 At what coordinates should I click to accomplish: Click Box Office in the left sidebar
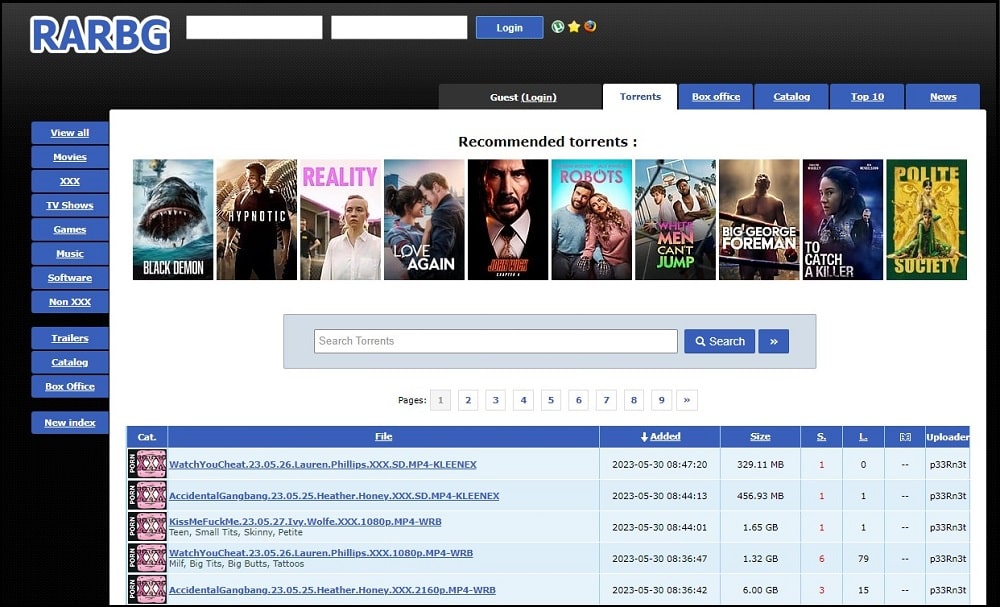(x=70, y=386)
